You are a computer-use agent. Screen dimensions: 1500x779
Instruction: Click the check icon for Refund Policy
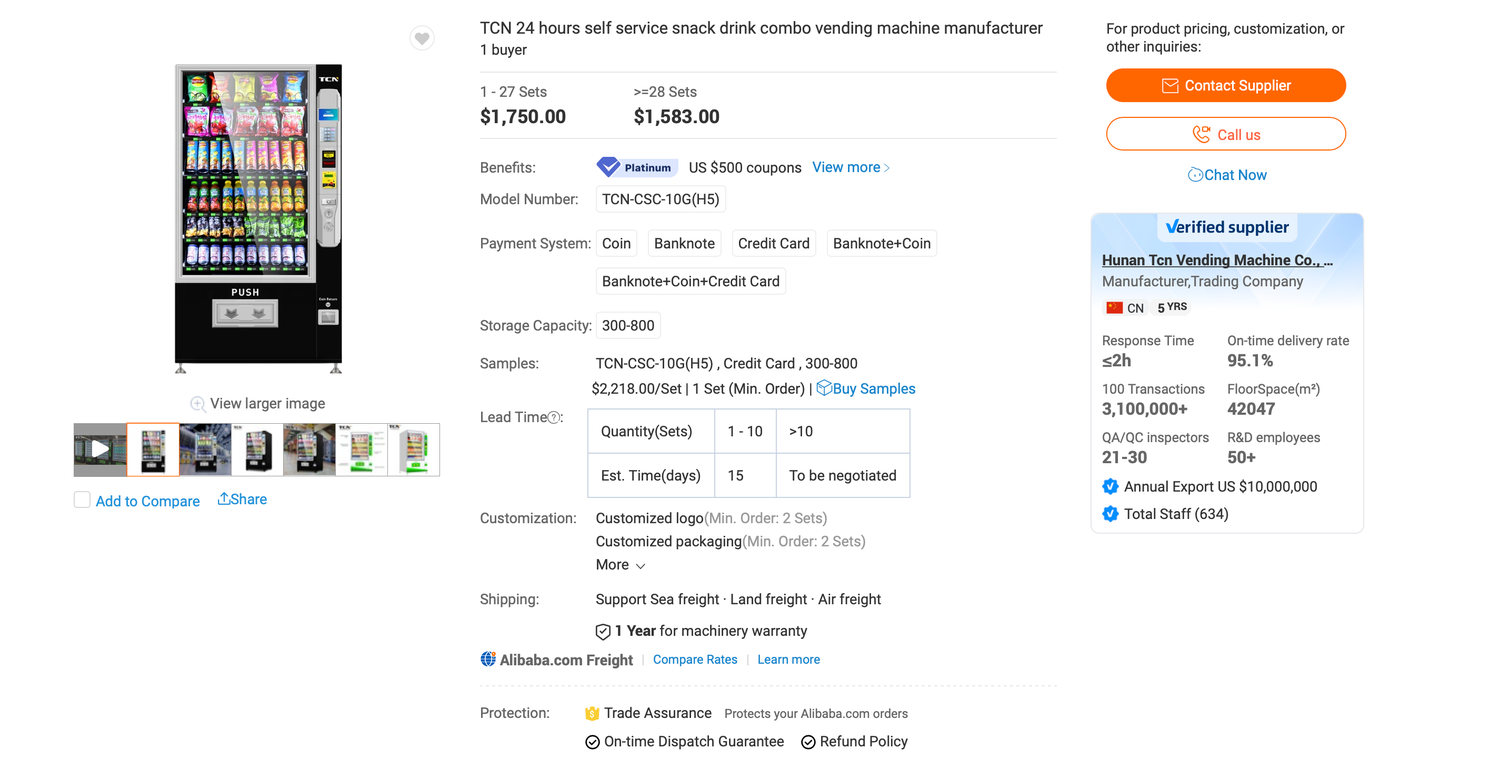(x=808, y=742)
